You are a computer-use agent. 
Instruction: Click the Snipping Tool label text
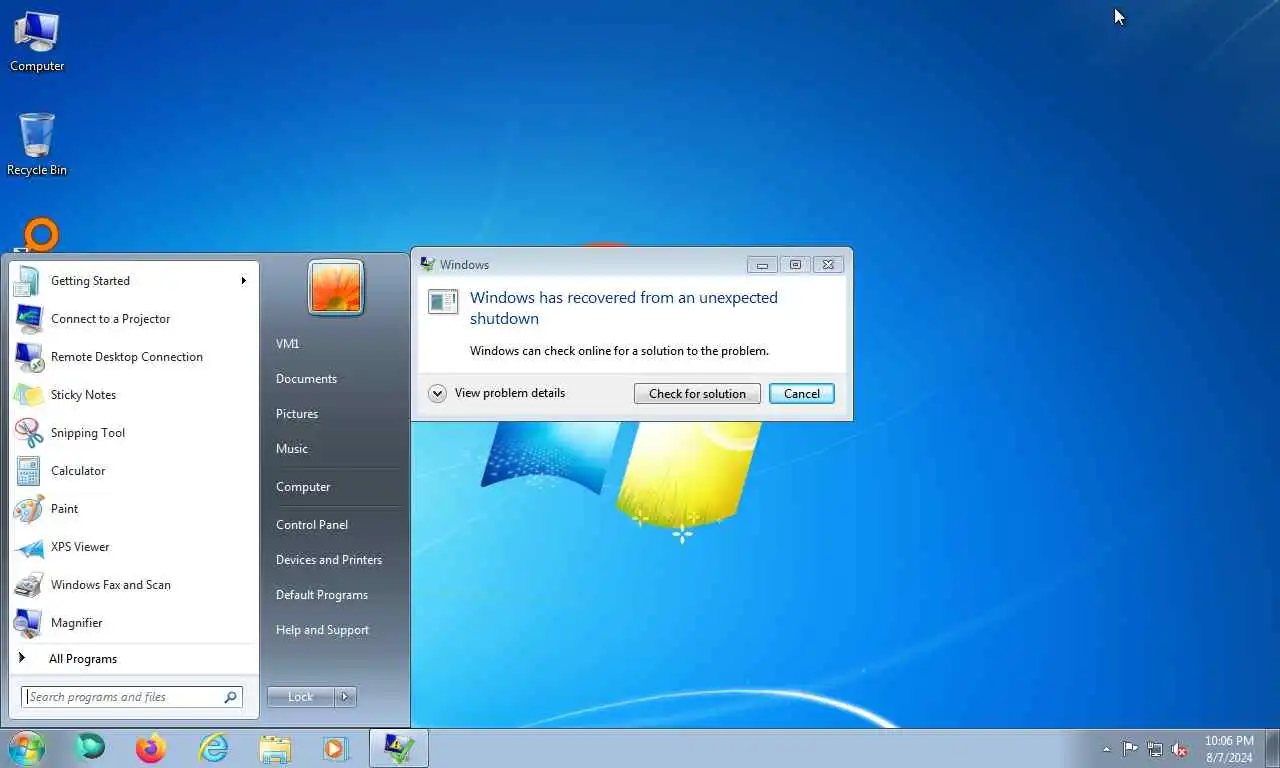click(88, 433)
